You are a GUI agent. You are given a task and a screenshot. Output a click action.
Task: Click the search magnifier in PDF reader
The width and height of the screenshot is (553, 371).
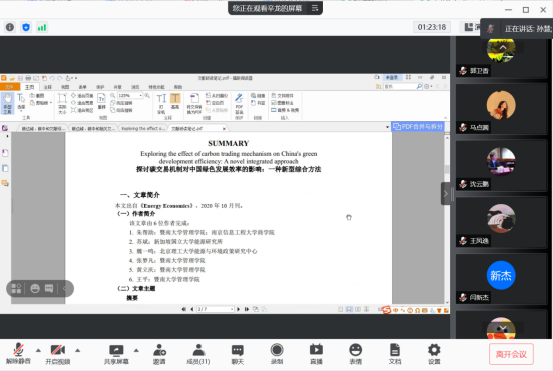coord(419,86)
